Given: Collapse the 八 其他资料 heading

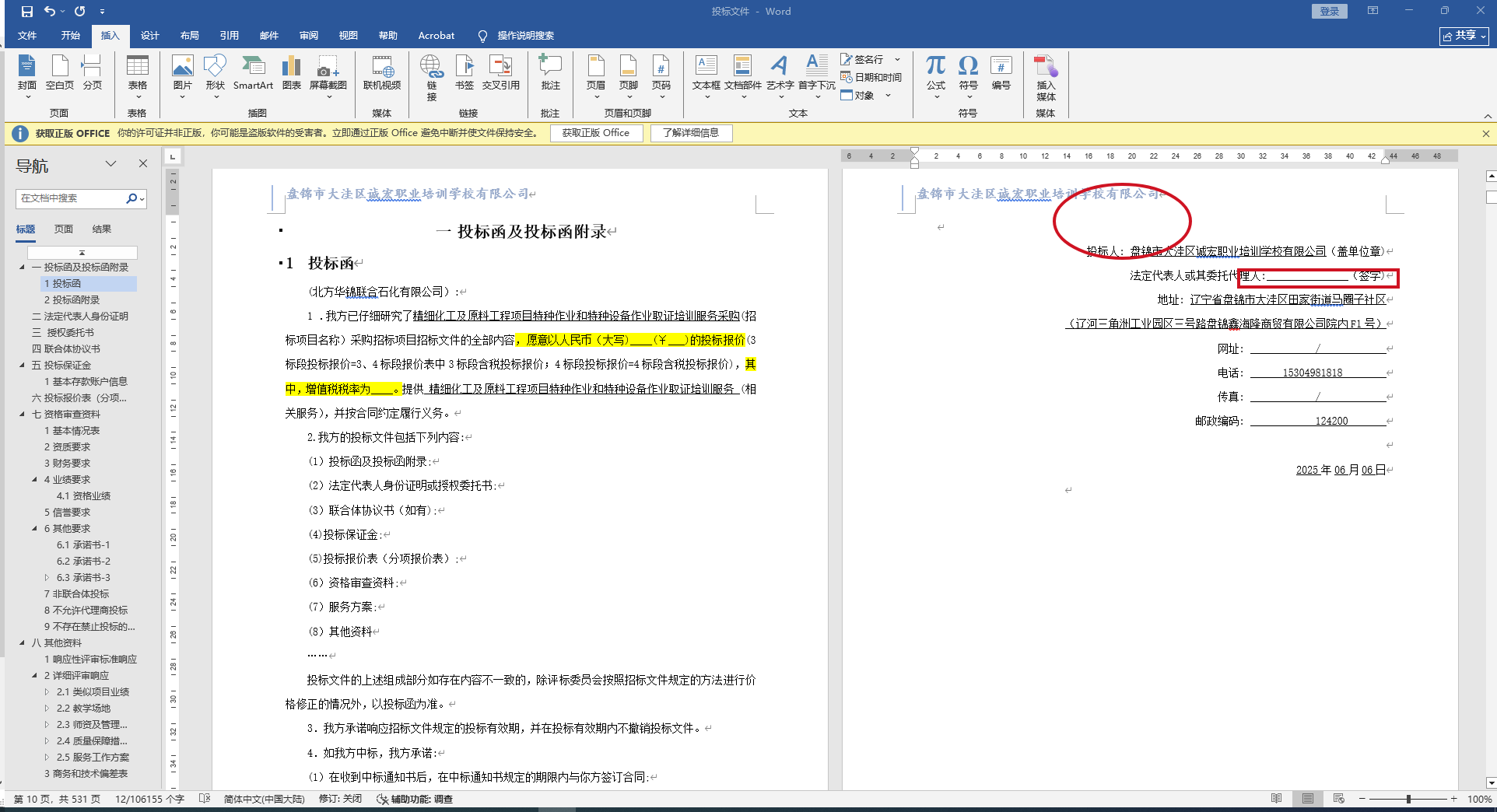Looking at the screenshot, I should (x=22, y=642).
